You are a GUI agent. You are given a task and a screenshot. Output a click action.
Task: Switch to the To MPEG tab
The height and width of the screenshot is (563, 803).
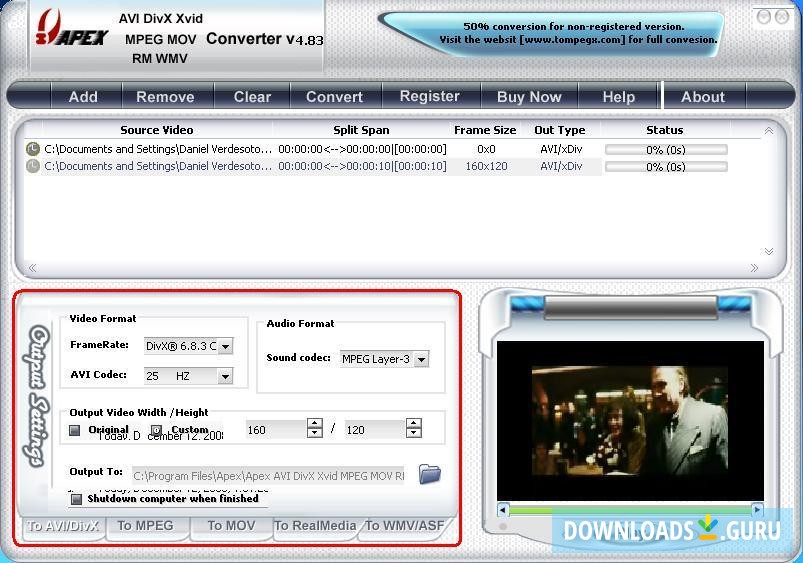click(x=145, y=526)
